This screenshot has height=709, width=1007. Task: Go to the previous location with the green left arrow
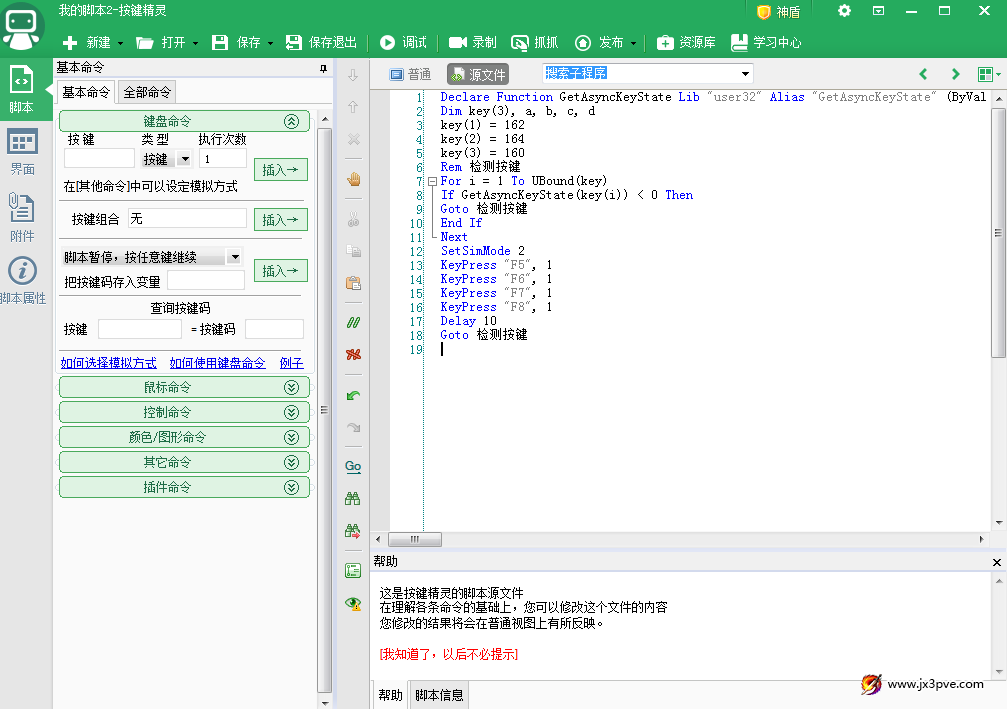tap(924, 74)
